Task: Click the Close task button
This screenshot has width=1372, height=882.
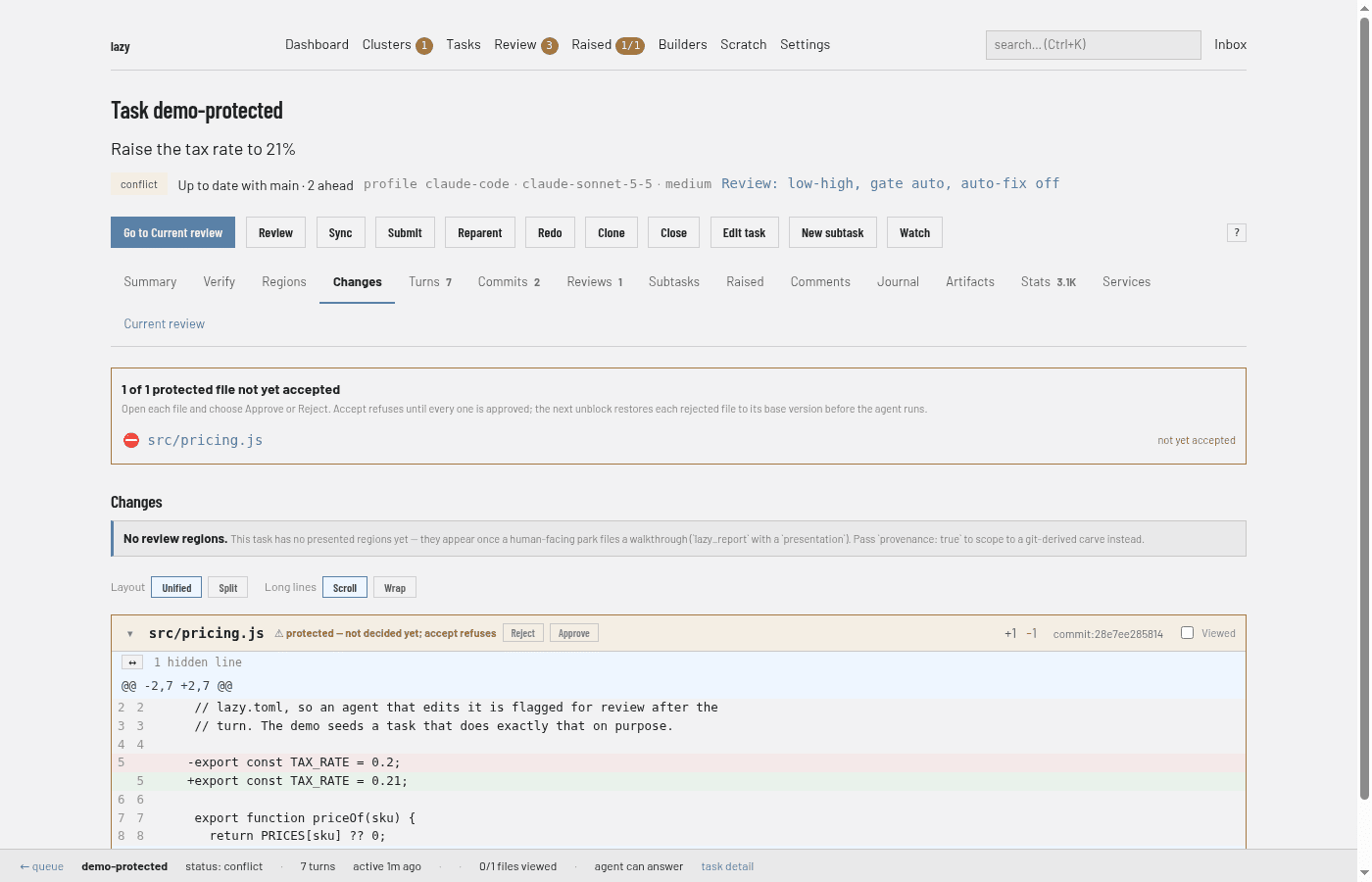Action: coord(673,232)
